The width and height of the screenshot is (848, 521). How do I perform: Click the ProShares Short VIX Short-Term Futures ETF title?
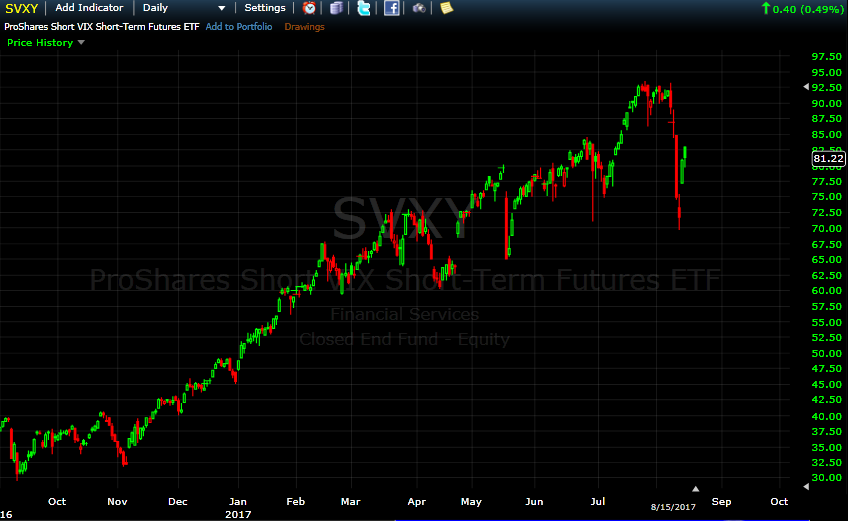point(102,27)
